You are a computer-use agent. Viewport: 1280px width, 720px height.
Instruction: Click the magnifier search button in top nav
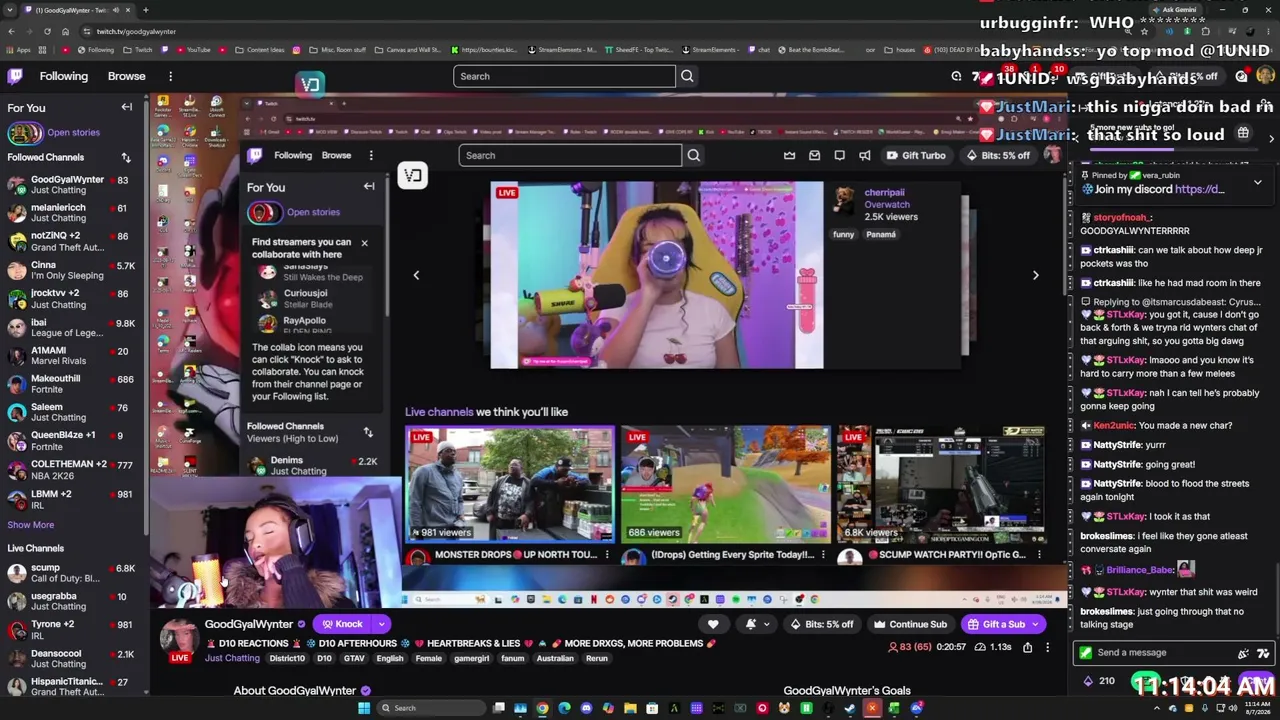click(x=687, y=76)
